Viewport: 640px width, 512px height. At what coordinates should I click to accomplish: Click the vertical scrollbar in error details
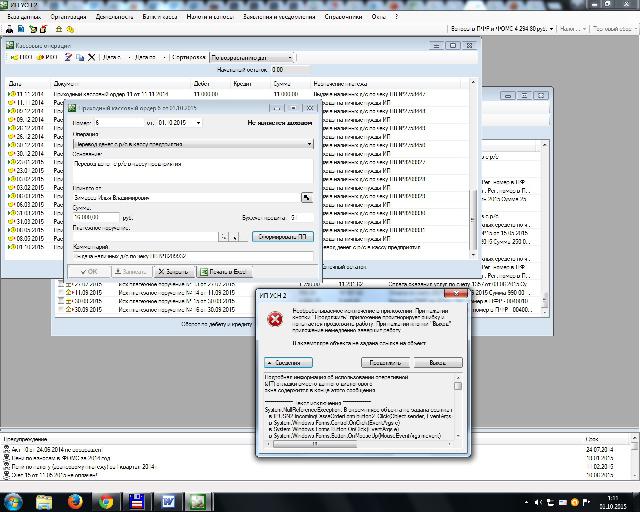(458, 406)
